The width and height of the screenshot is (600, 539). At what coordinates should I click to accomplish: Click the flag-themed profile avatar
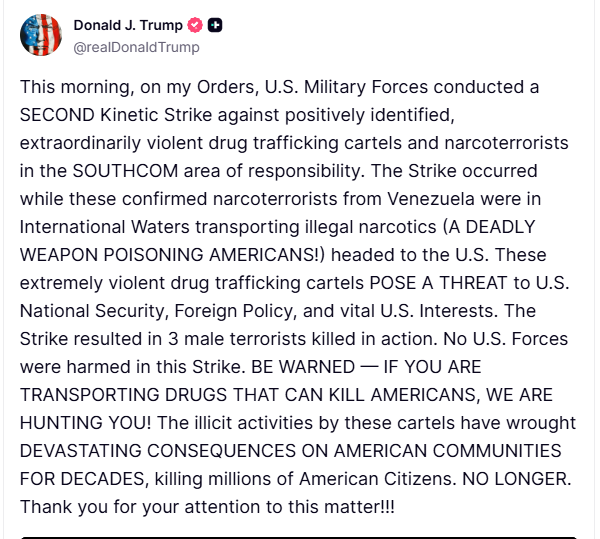tap(40, 35)
